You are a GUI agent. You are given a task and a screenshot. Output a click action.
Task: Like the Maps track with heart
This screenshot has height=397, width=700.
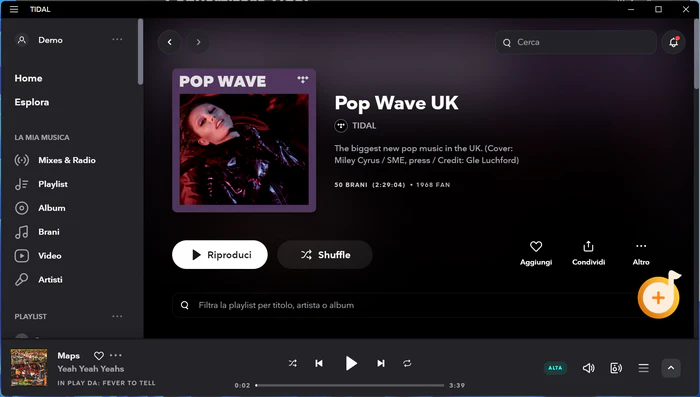pos(99,355)
